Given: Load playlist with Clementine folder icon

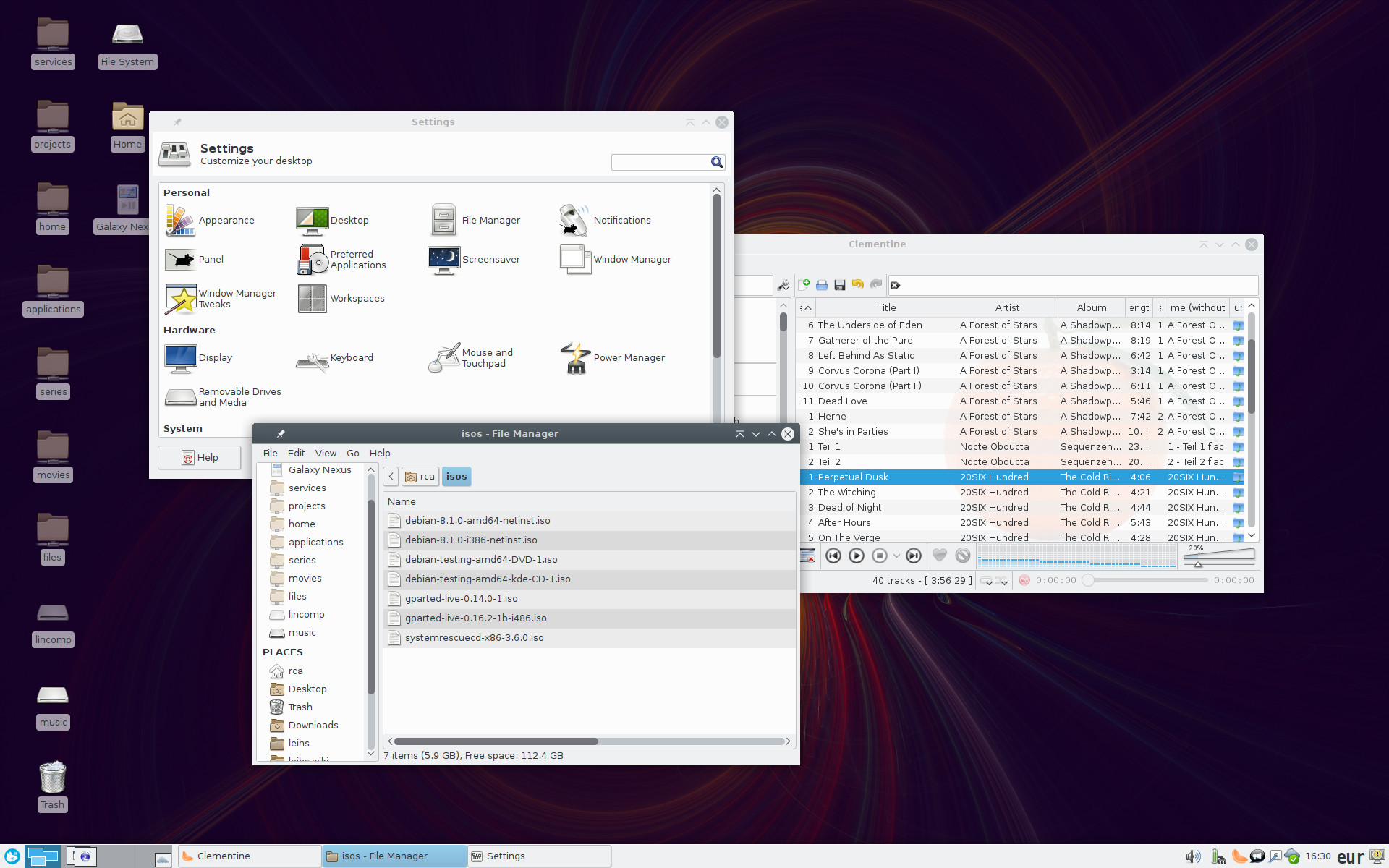Looking at the screenshot, I should point(822,285).
